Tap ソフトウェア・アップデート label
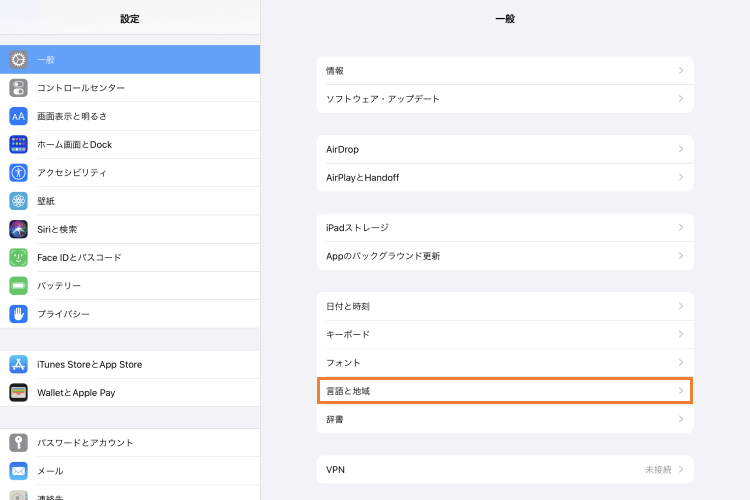Image resolution: width=750 pixels, height=500 pixels. point(383,99)
